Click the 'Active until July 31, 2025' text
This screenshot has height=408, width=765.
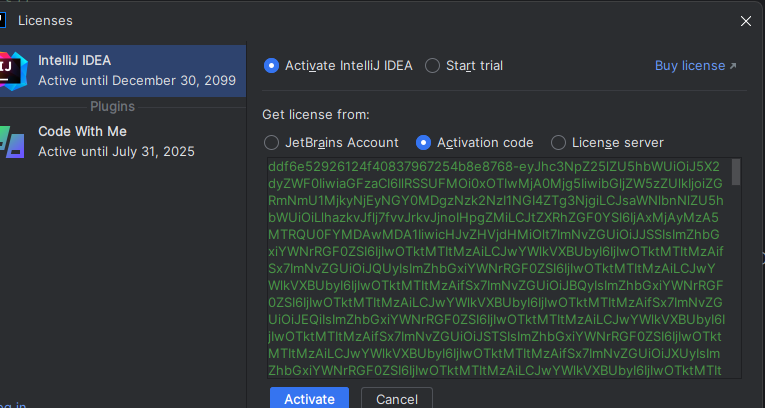tap(117, 152)
